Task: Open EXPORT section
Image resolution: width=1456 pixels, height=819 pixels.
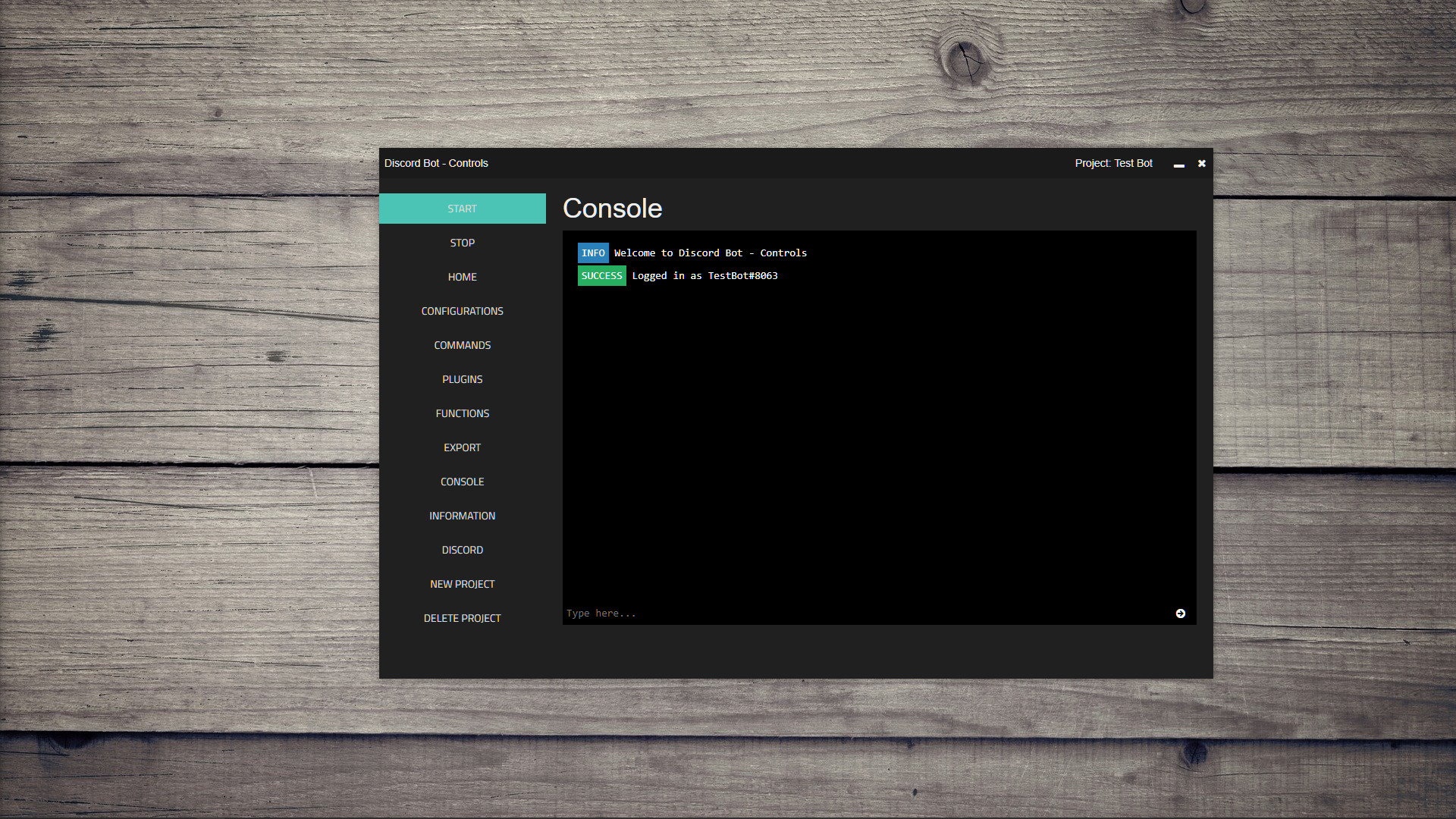Action: click(x=463, y=447)
